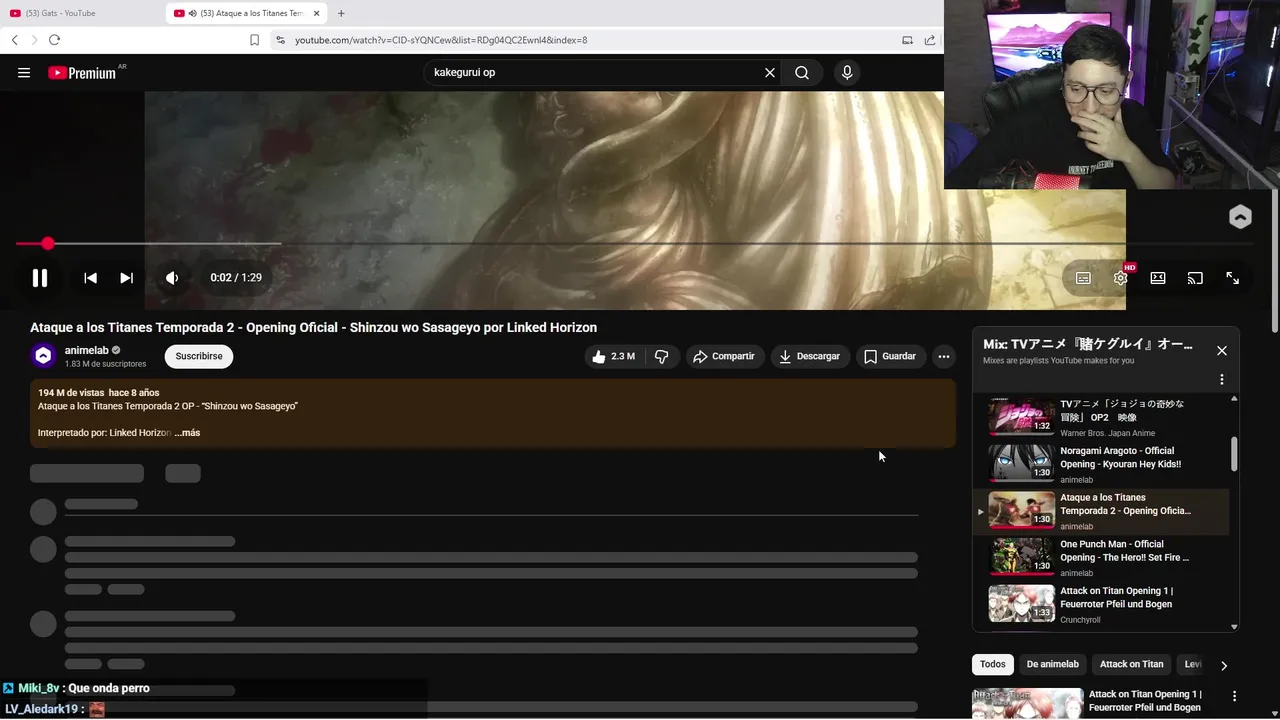Subscribe to animelab with Suscribirse
The height and width of the screenshot is (720, 1280).
click(199, 356)
